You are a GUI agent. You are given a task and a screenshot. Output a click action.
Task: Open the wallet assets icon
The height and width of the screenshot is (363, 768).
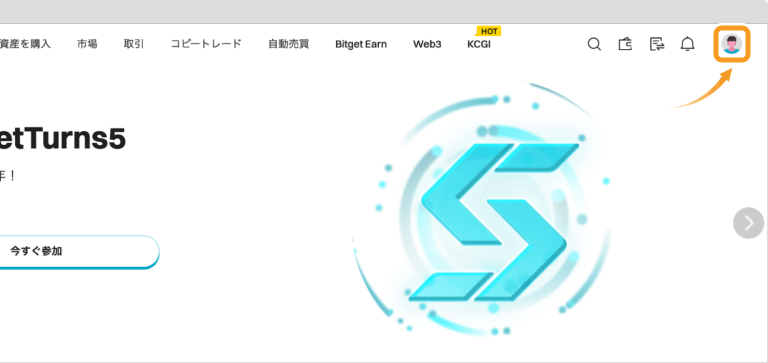(x=625, y=44)
